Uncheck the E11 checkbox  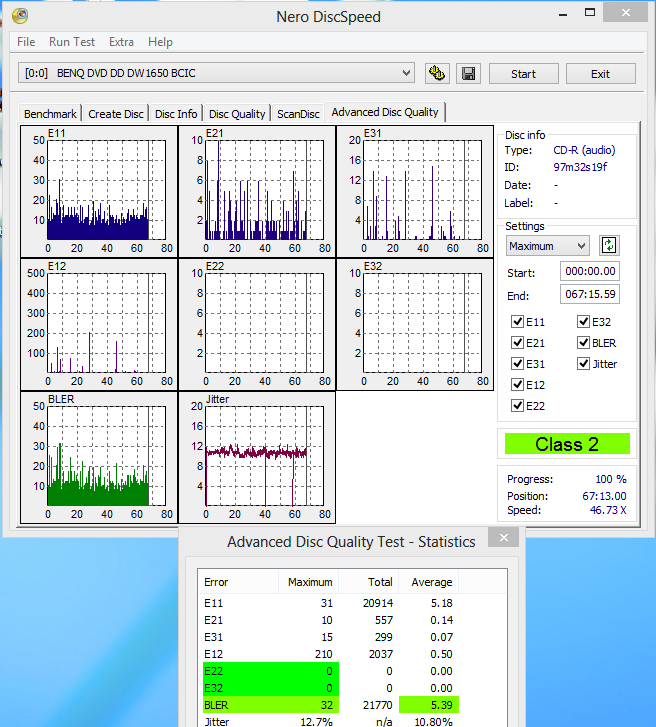[517, 322]
